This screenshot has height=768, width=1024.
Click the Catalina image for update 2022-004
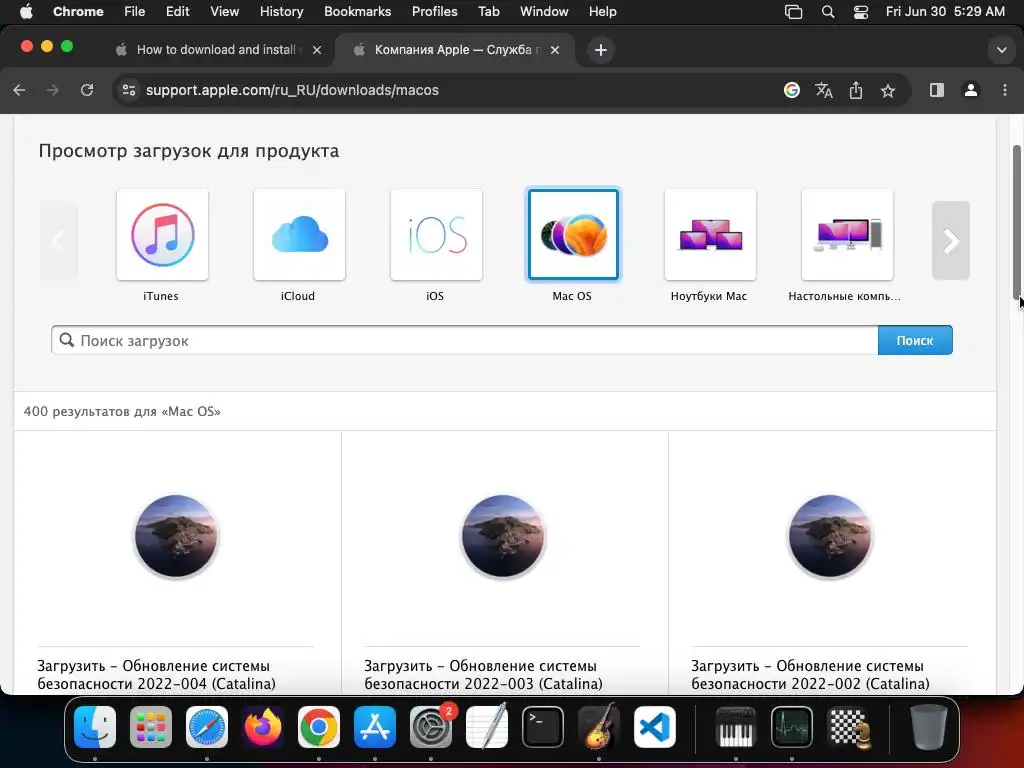click(x=176, y=536)
